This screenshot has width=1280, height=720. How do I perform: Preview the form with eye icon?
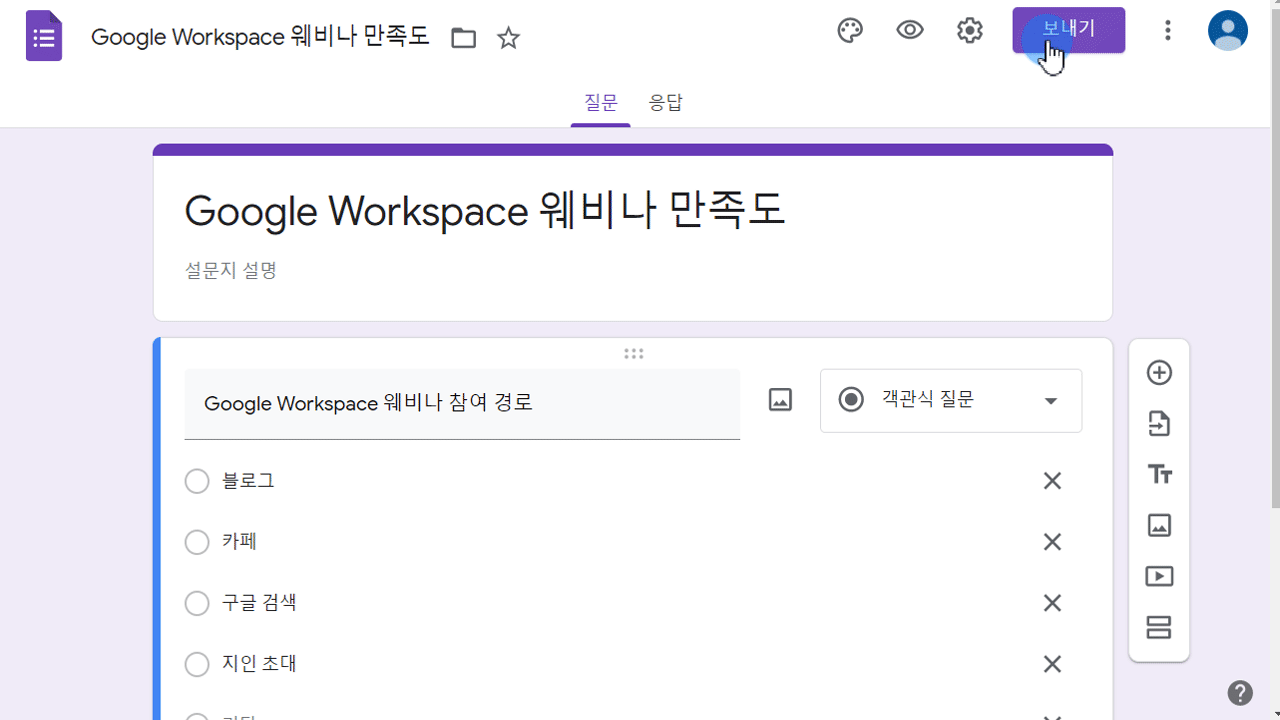[x=910, y=31]
